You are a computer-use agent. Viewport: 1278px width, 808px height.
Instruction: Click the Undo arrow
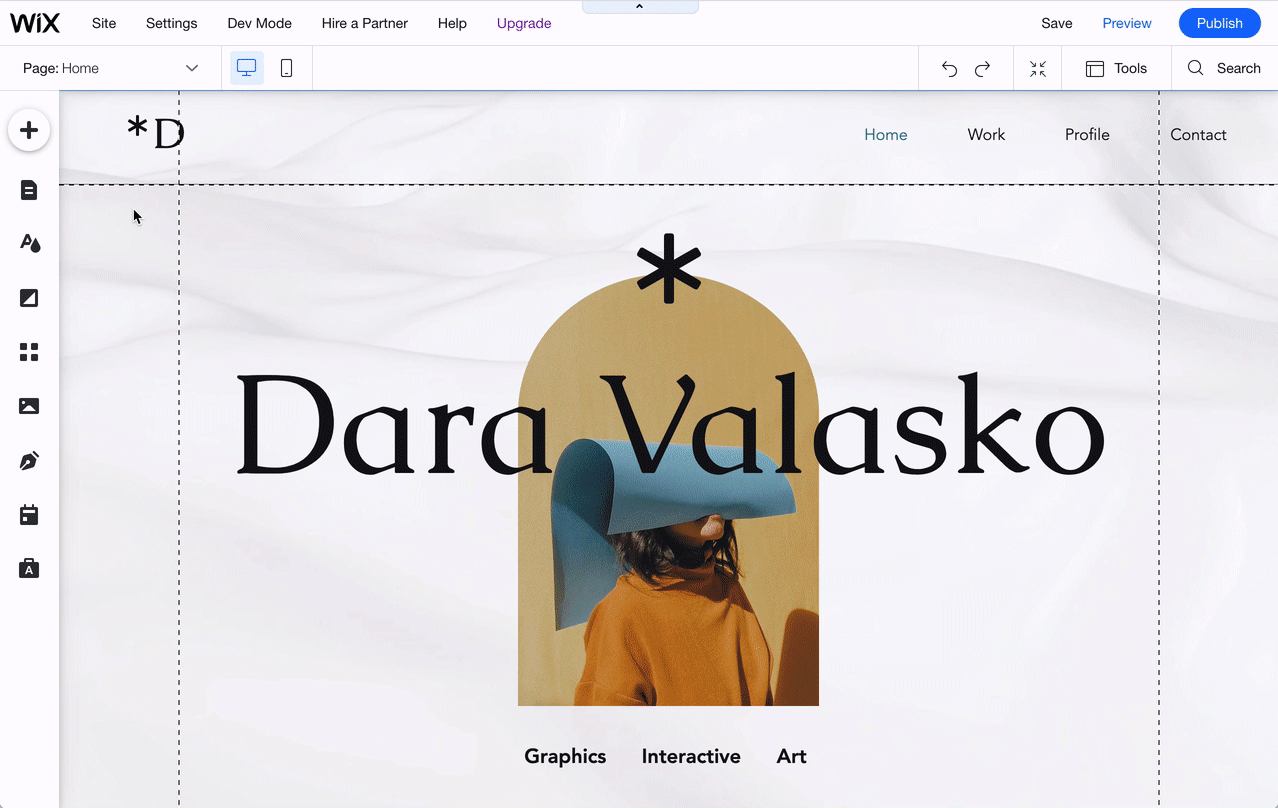point(949,68)
